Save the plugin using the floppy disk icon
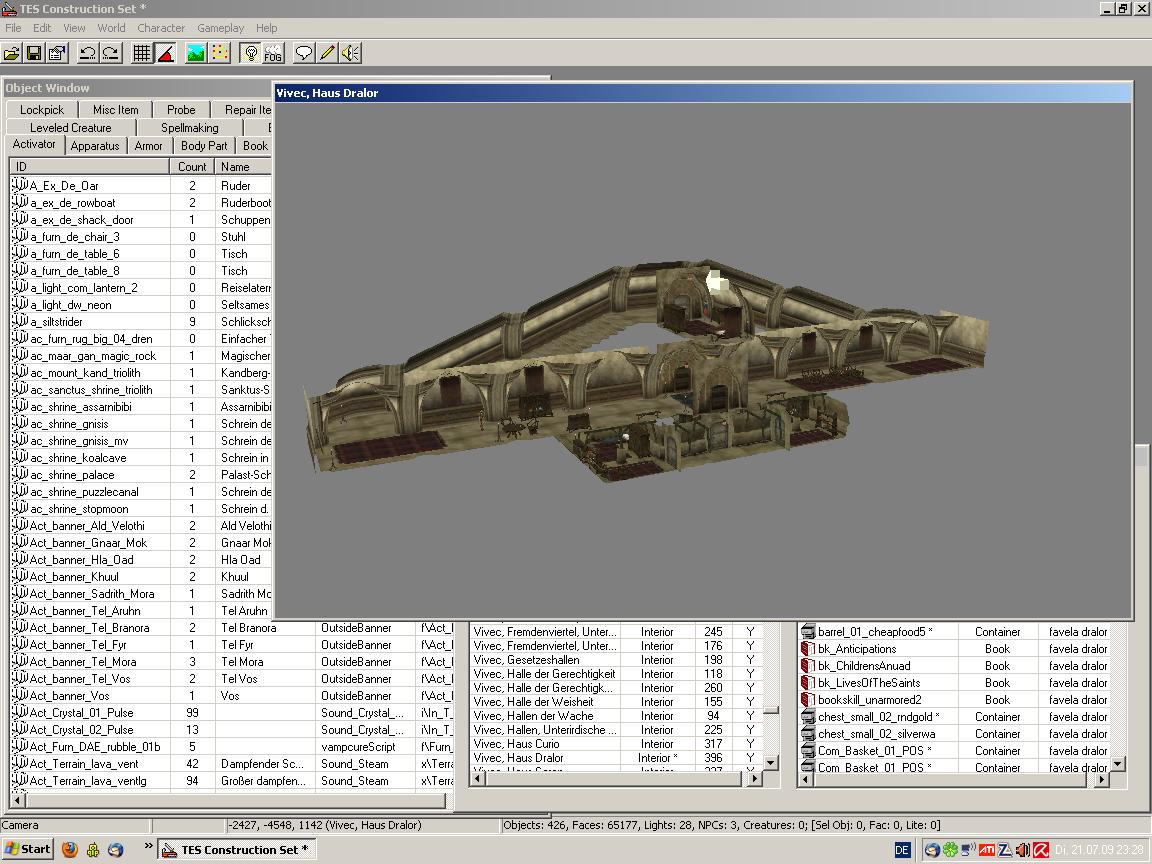1152x864 pixels. tap(34, 53)
